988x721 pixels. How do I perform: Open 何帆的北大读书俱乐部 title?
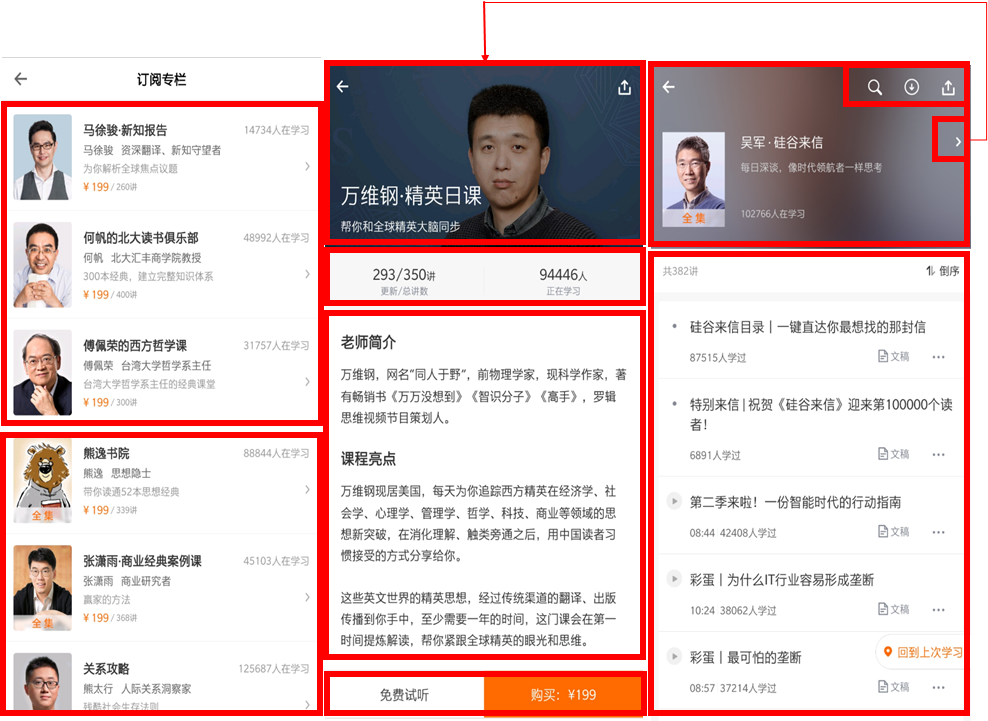141,238
